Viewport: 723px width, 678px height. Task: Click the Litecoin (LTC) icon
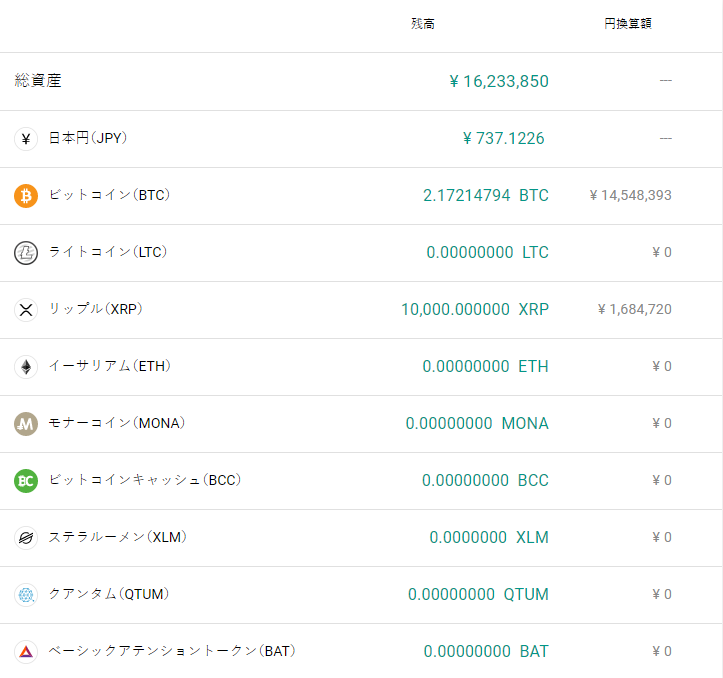coord(26,253)
